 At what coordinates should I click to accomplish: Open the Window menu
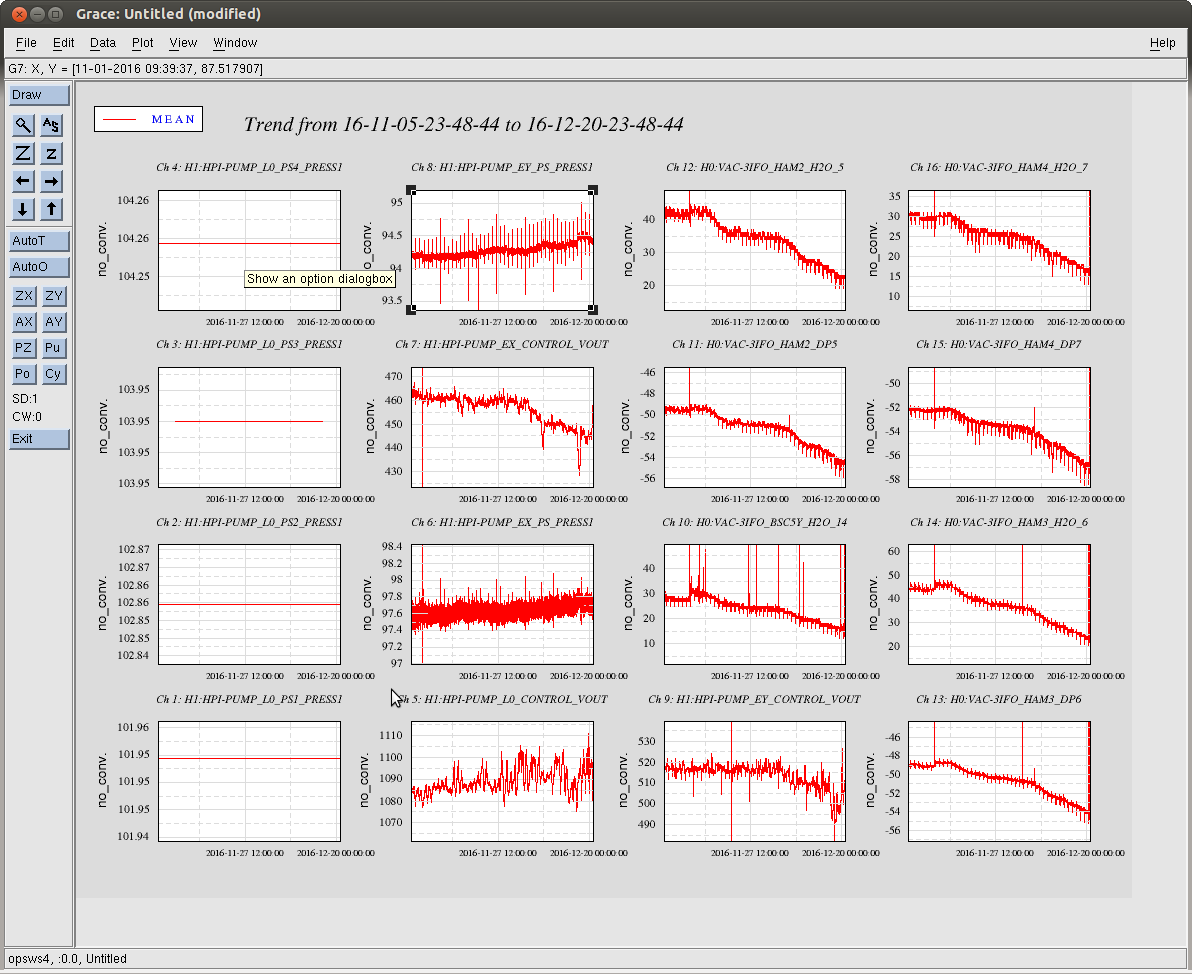point(235,43)
